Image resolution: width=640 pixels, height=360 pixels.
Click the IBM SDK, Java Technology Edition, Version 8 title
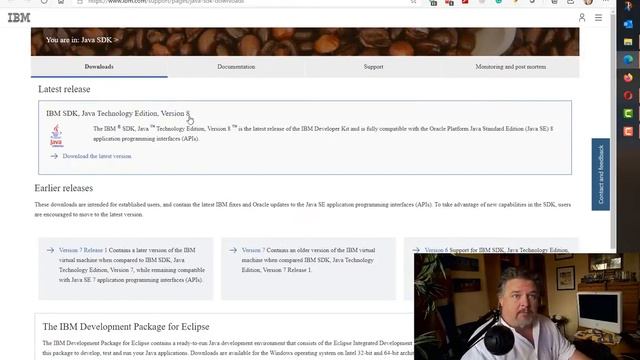[118, 113]
